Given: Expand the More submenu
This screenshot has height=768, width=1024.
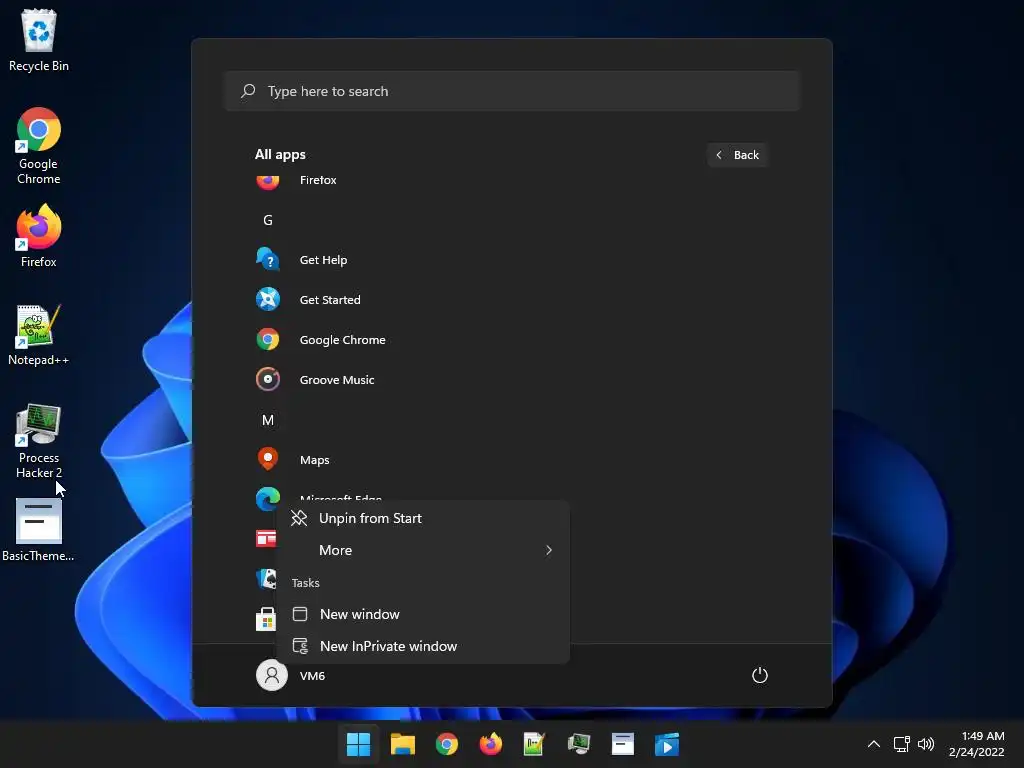Looking at the screenshot, I should click(x=423, y=551).
